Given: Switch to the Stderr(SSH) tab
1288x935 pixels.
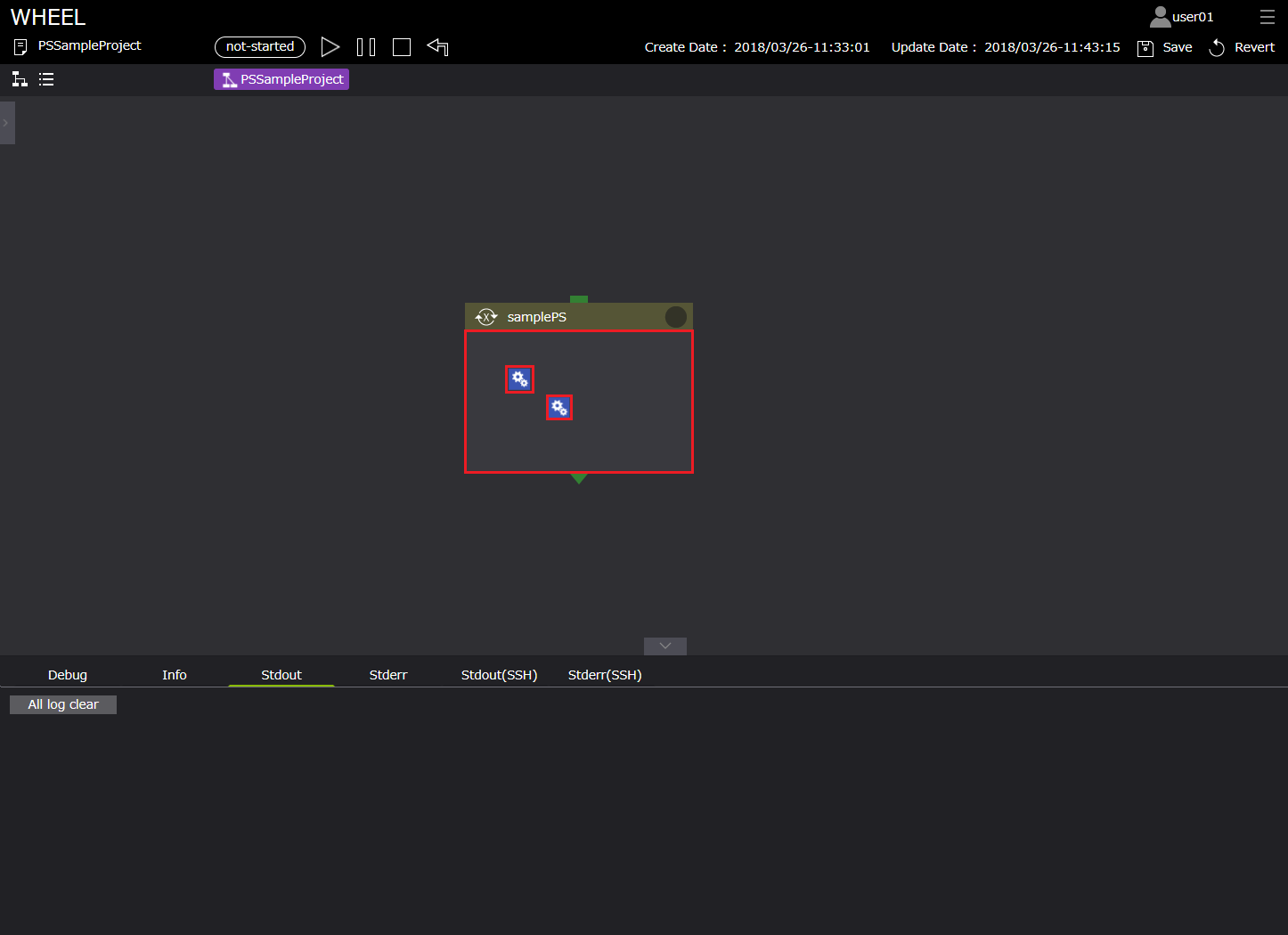Looking at the screenshot, I should pos(605,675).
